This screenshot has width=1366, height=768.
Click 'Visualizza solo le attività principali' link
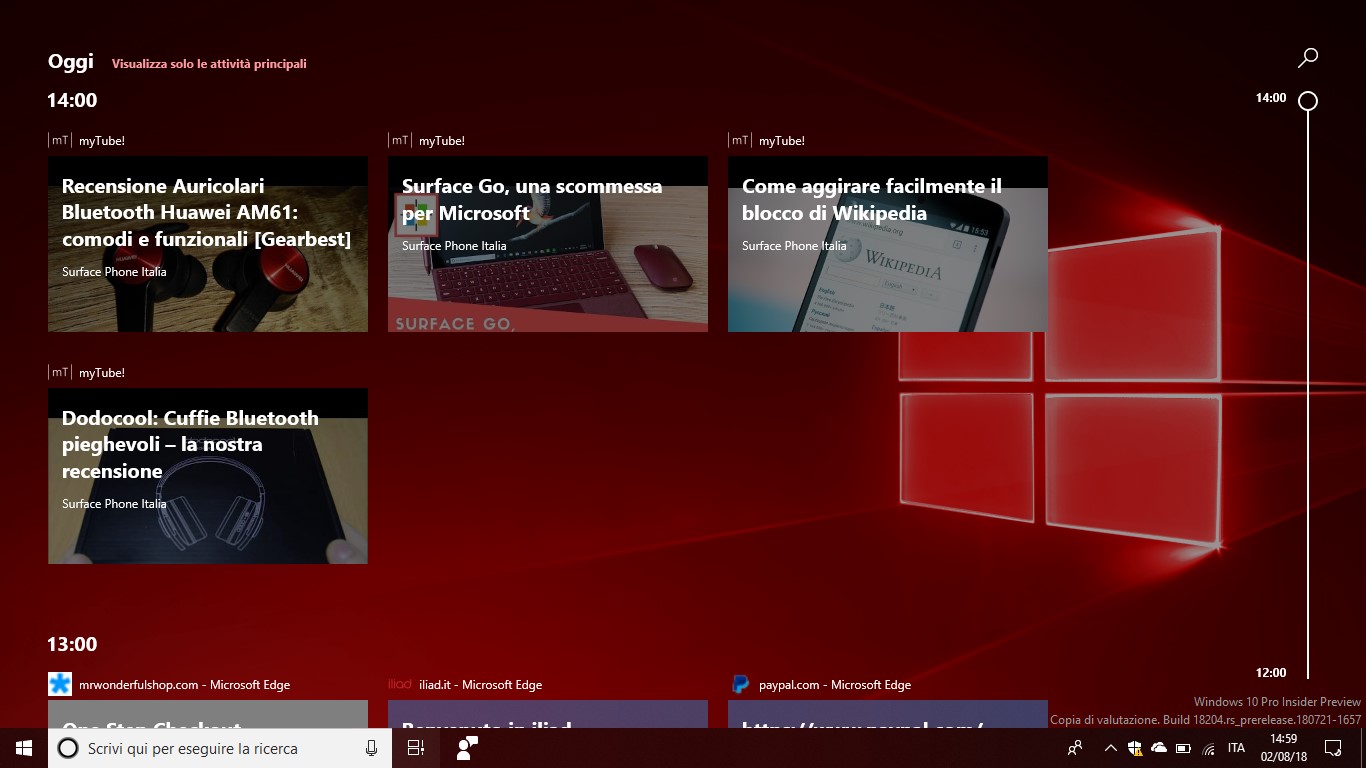pyautogui.click(x=209, y=64)
